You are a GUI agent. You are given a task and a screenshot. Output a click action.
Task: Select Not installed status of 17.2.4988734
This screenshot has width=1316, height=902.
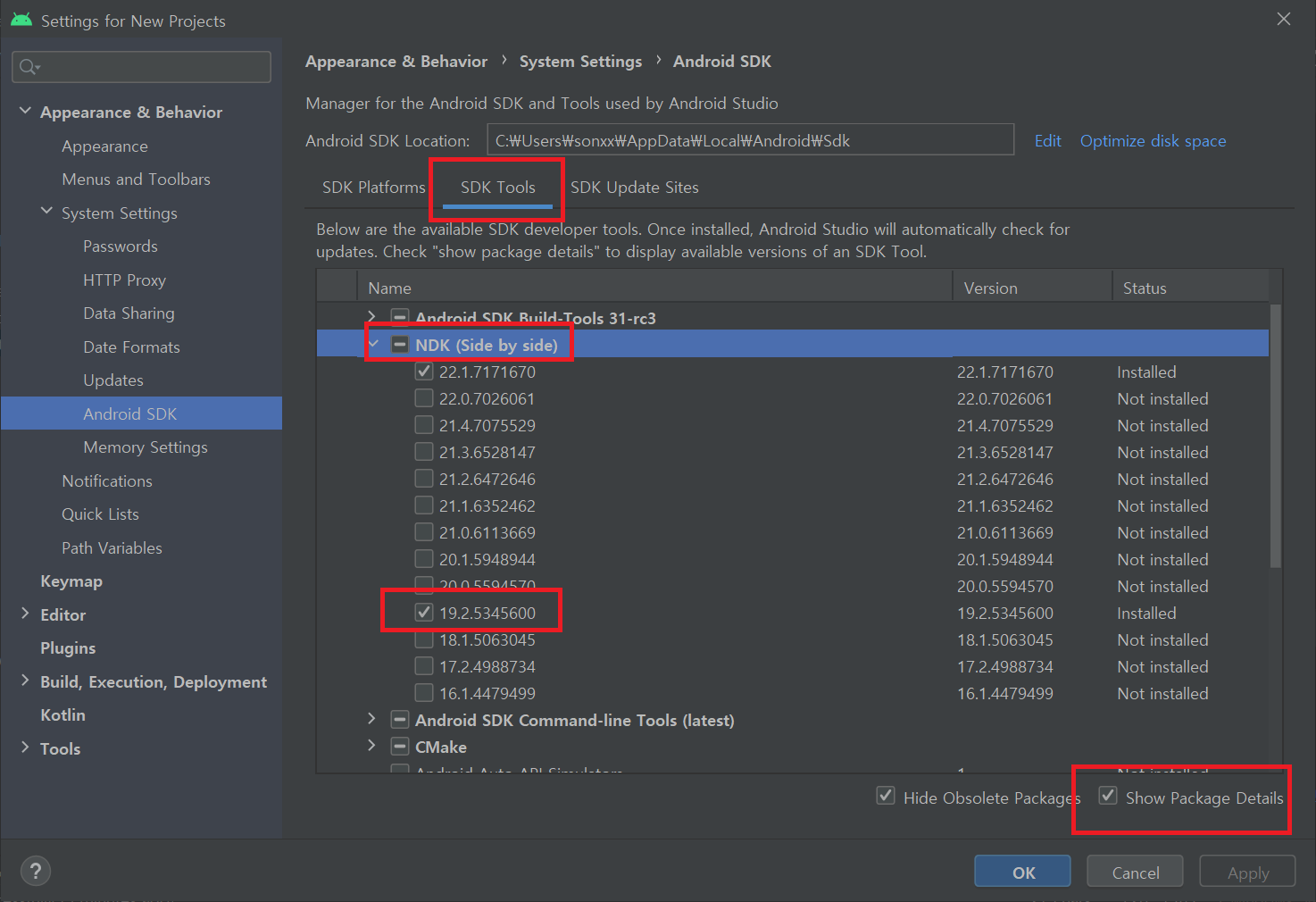tap(1162, 667)
